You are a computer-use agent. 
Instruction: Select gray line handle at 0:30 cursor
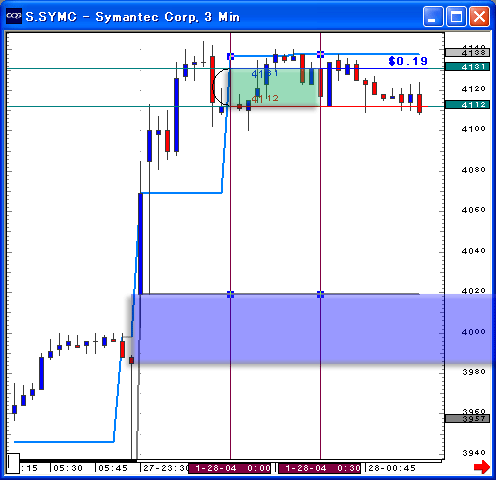pyautogui.click(x=320, y=294)
